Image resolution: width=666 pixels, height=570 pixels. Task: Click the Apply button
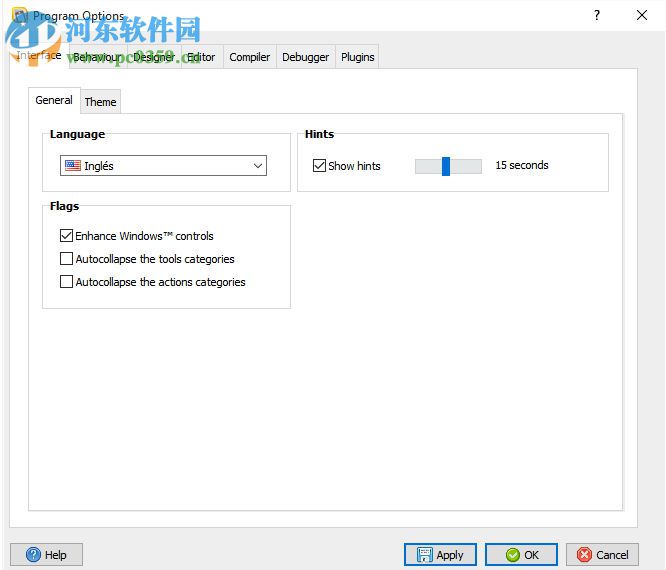click(x=440, y=555)
